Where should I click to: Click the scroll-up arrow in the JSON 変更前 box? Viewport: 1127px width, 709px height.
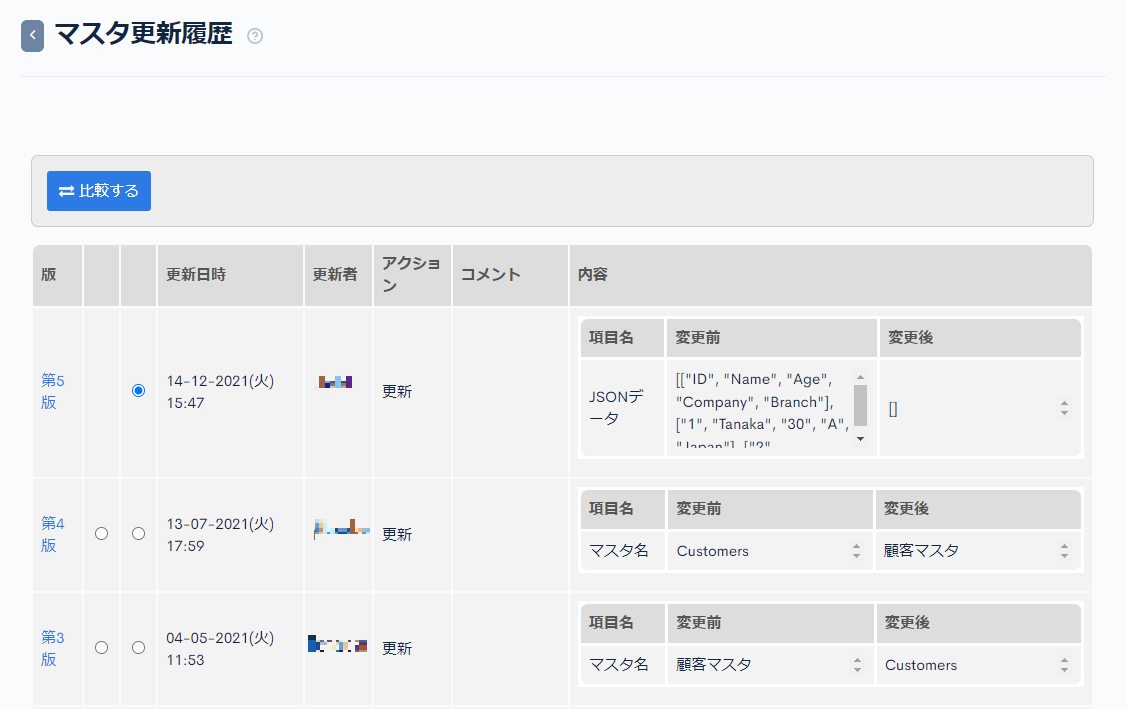(860, 378)
